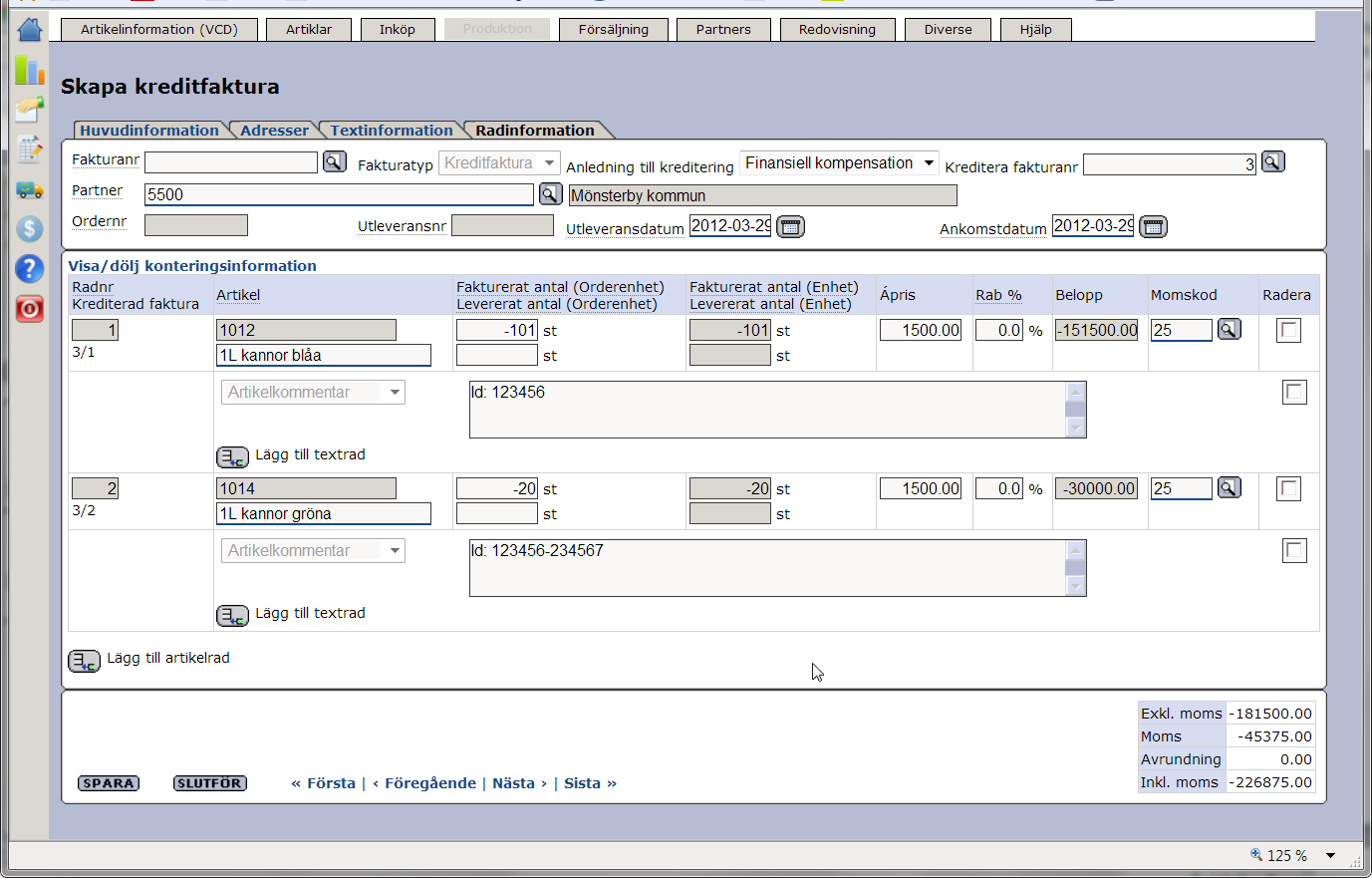The height and width of the screenshot is (878, 1372).
Task: Click the empty Fakturanr input field
Action: click(231, 161)
